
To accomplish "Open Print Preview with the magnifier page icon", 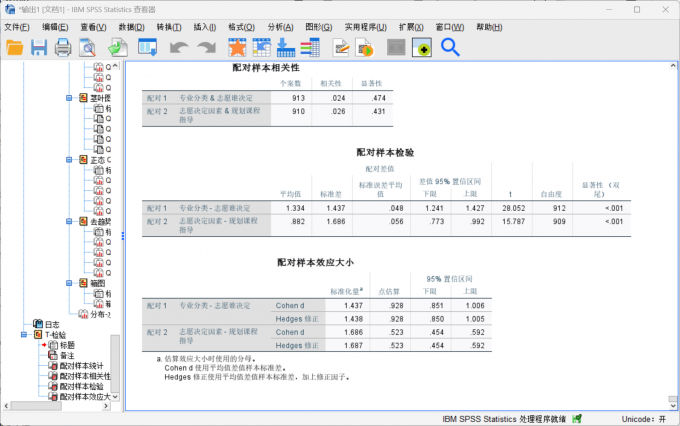I will coord(88,48).
